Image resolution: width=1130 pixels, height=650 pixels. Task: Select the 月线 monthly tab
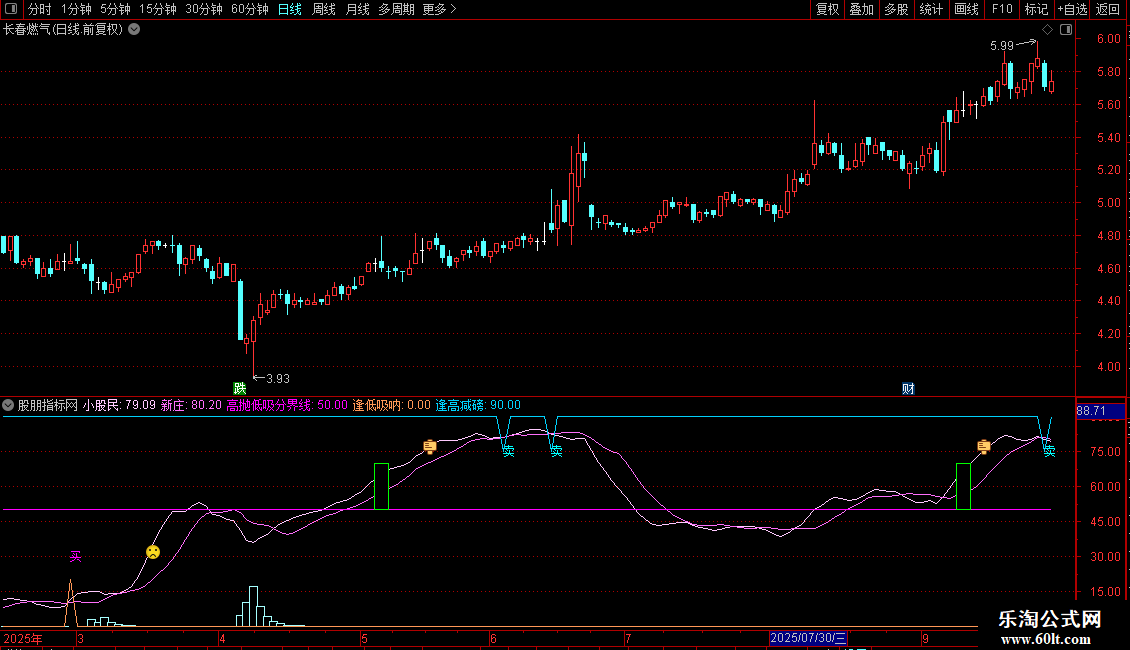pos(357,9)
